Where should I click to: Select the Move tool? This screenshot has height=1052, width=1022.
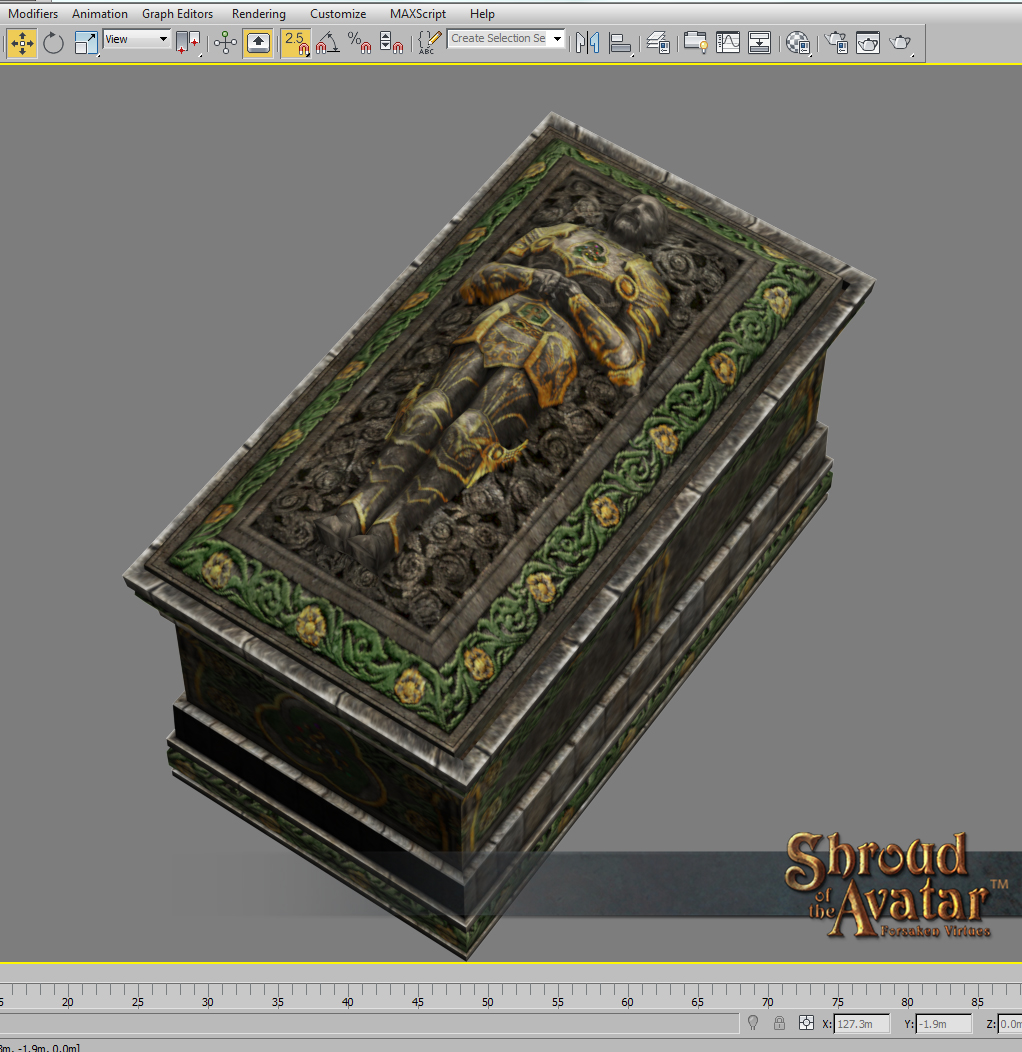tap(21, 42)
